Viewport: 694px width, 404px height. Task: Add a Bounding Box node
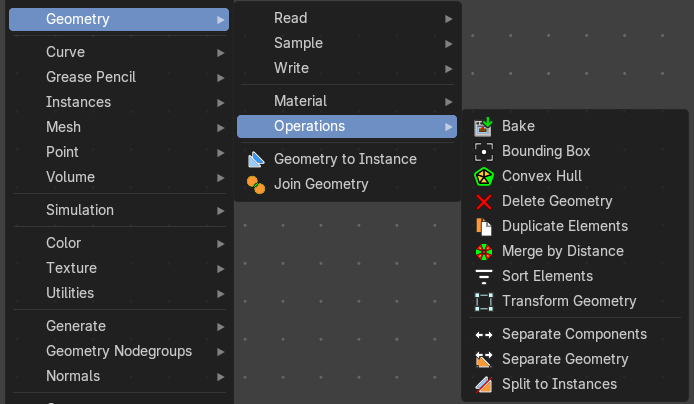coord(574,151)
